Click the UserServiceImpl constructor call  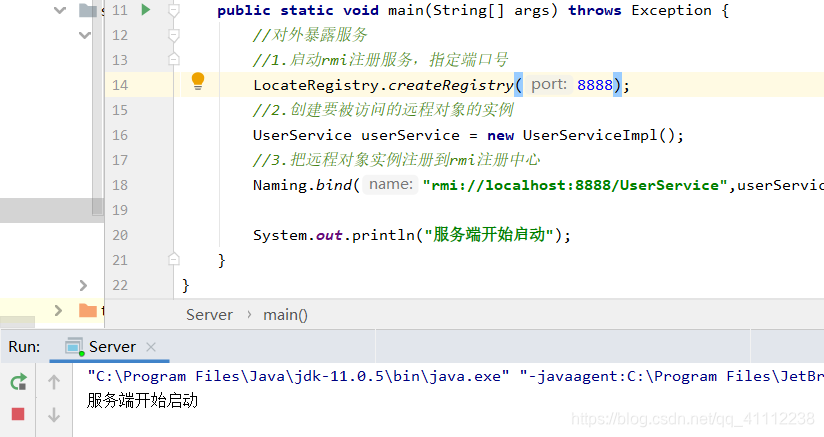tap(598, 135)
